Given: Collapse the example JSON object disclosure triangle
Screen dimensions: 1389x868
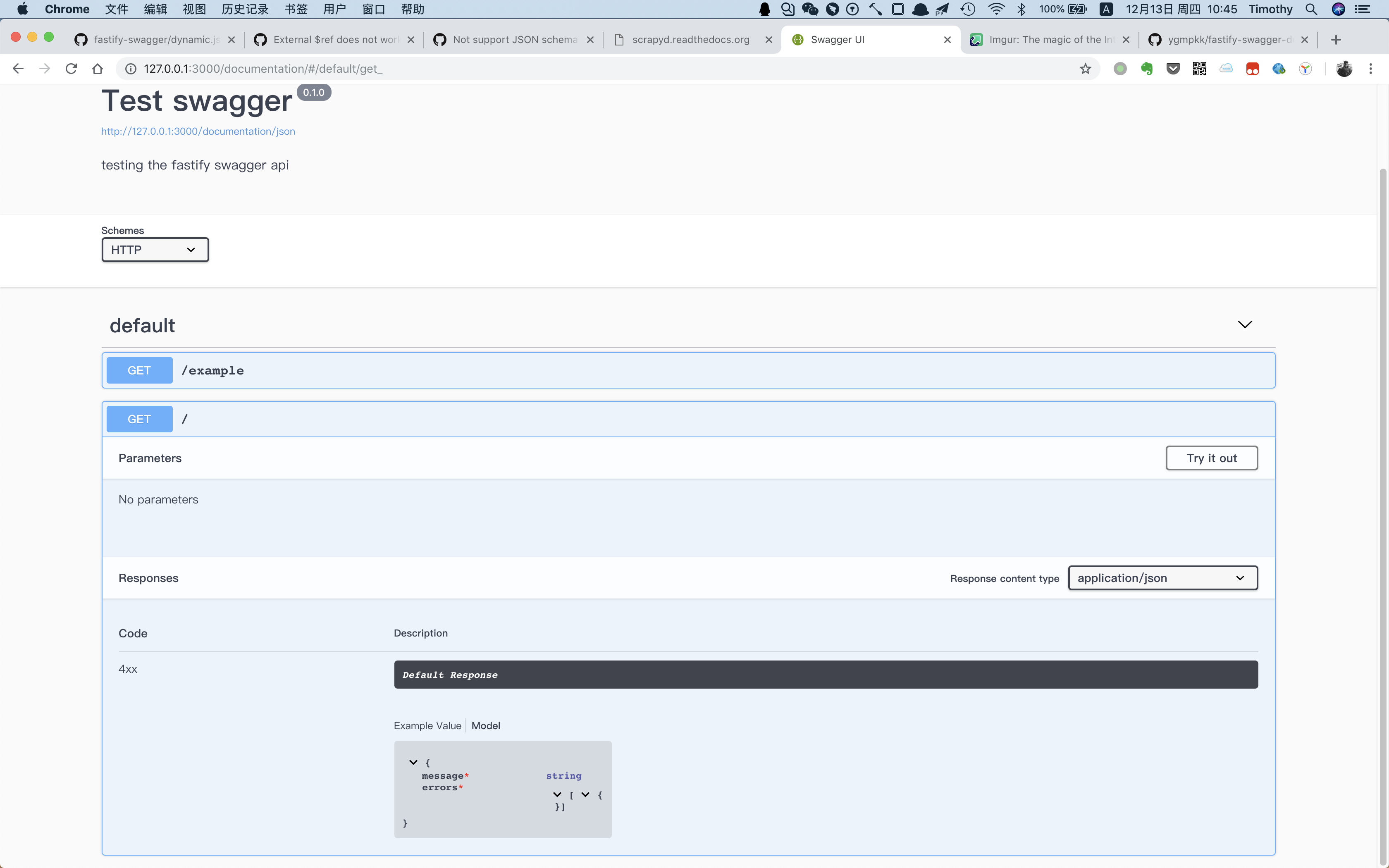Looking at the screenshot, I should click(413, 762).
